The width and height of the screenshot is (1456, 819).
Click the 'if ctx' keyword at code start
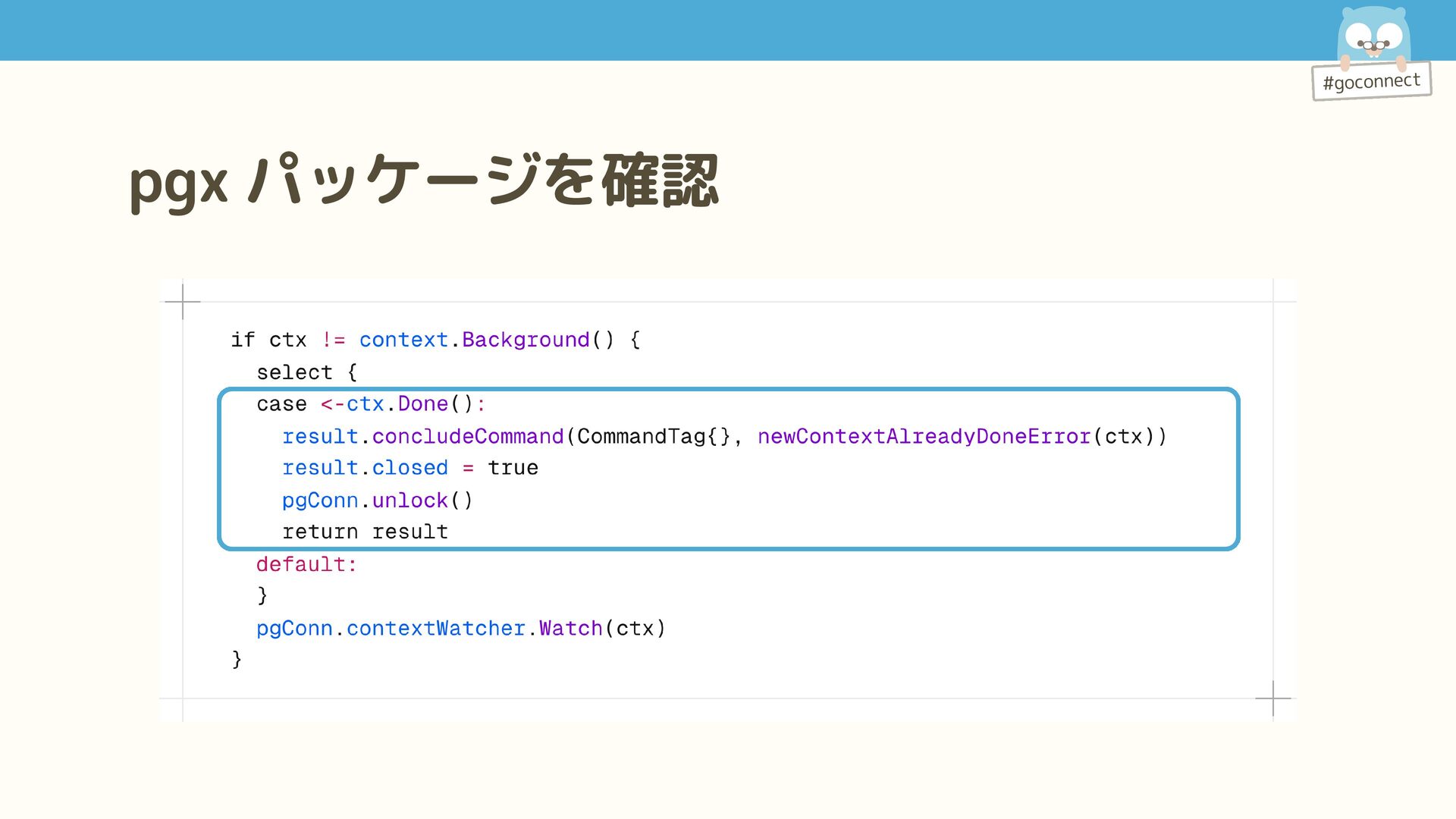click(x=268, y=340)
